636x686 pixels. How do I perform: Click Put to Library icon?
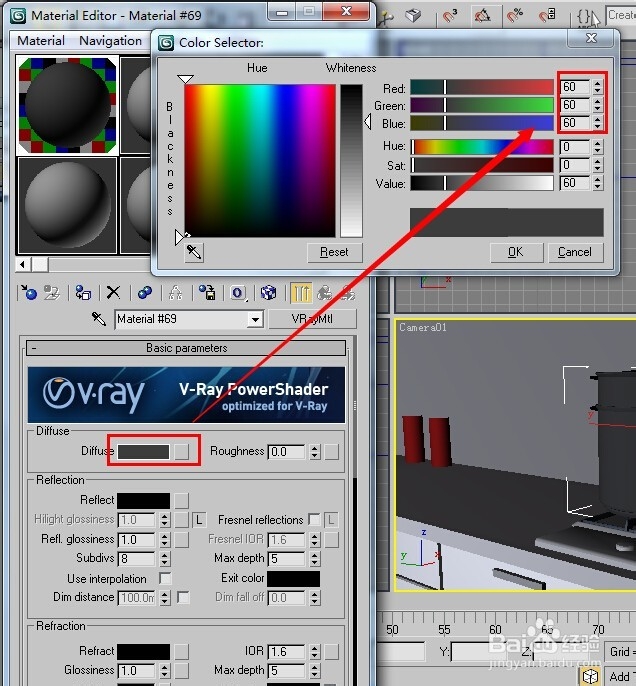[x=207, y=293]
